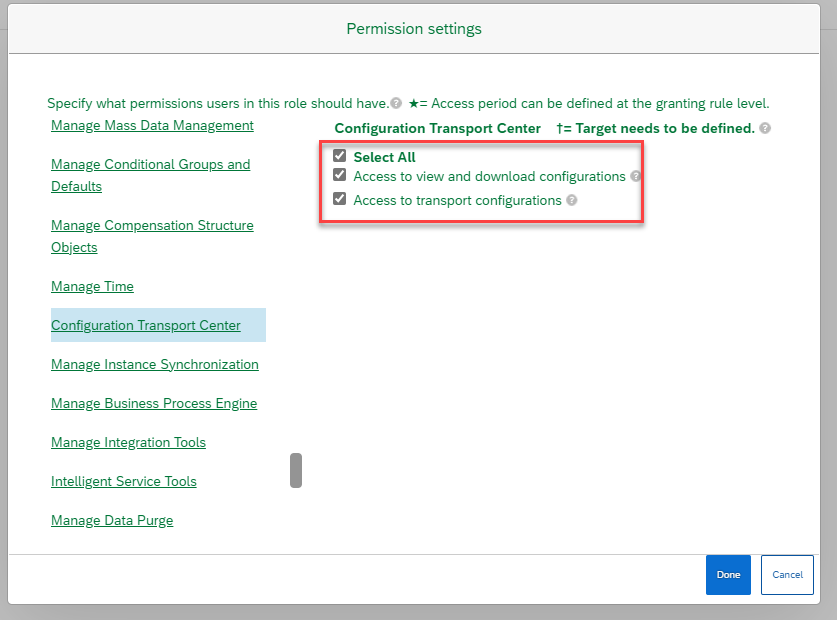Screen dimensions: 837x620
Task: Click the category list scrollbar thumb
Action: point(296,470)
